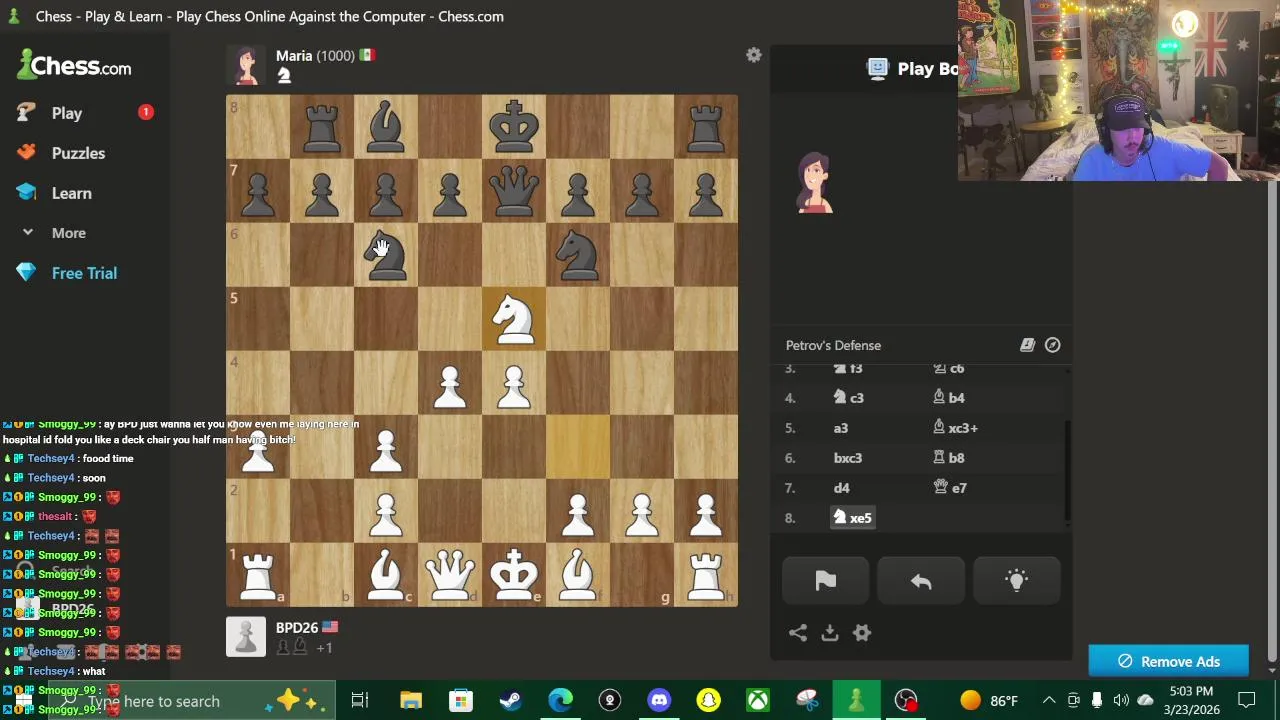Click the white queen on d1
This screenshot has height=720, width=1280.
coord(450,575)
